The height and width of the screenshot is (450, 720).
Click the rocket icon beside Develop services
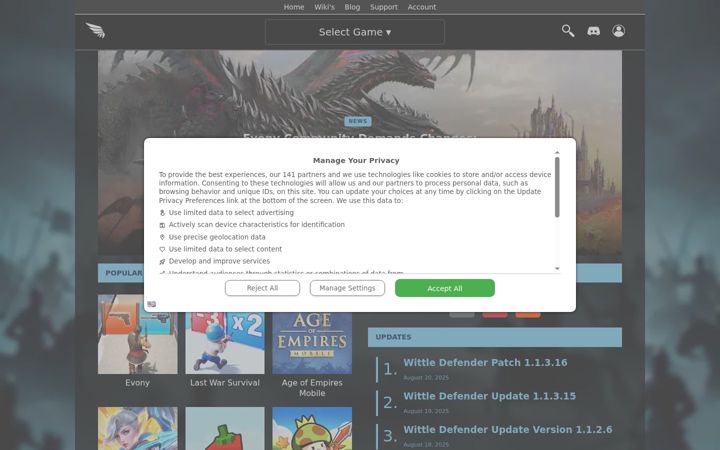click(x=162, y=261)
